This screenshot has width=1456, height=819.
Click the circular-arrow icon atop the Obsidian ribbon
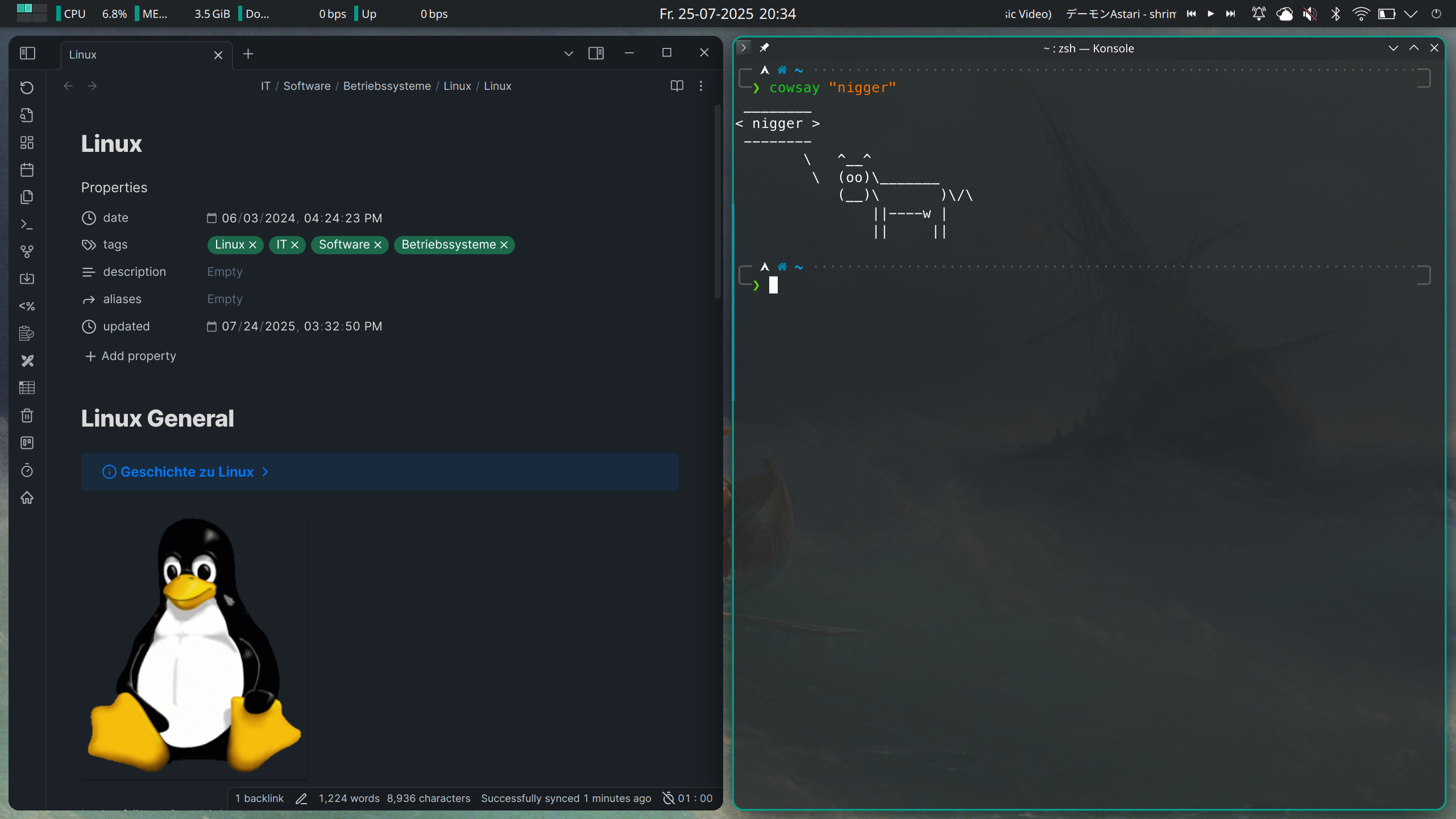pos(27,88)
